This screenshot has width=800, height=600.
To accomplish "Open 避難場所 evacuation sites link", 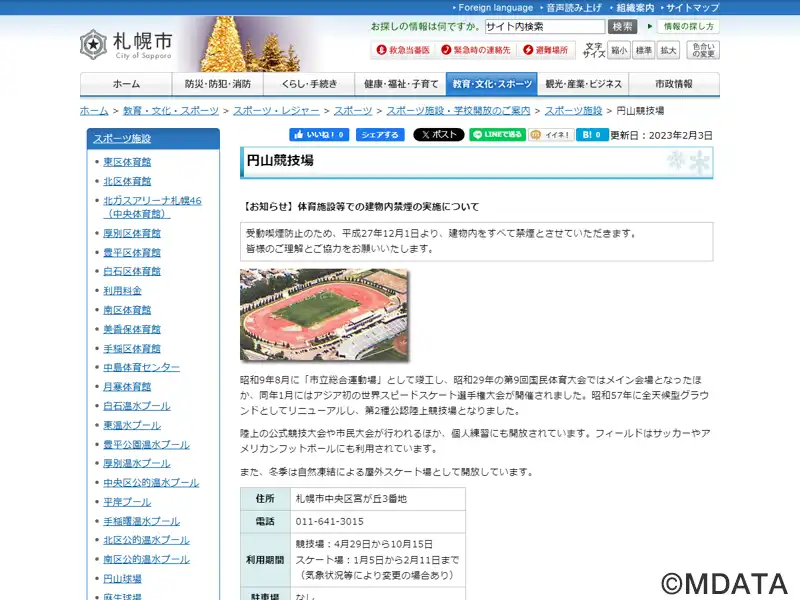I will tap(544, 49).
